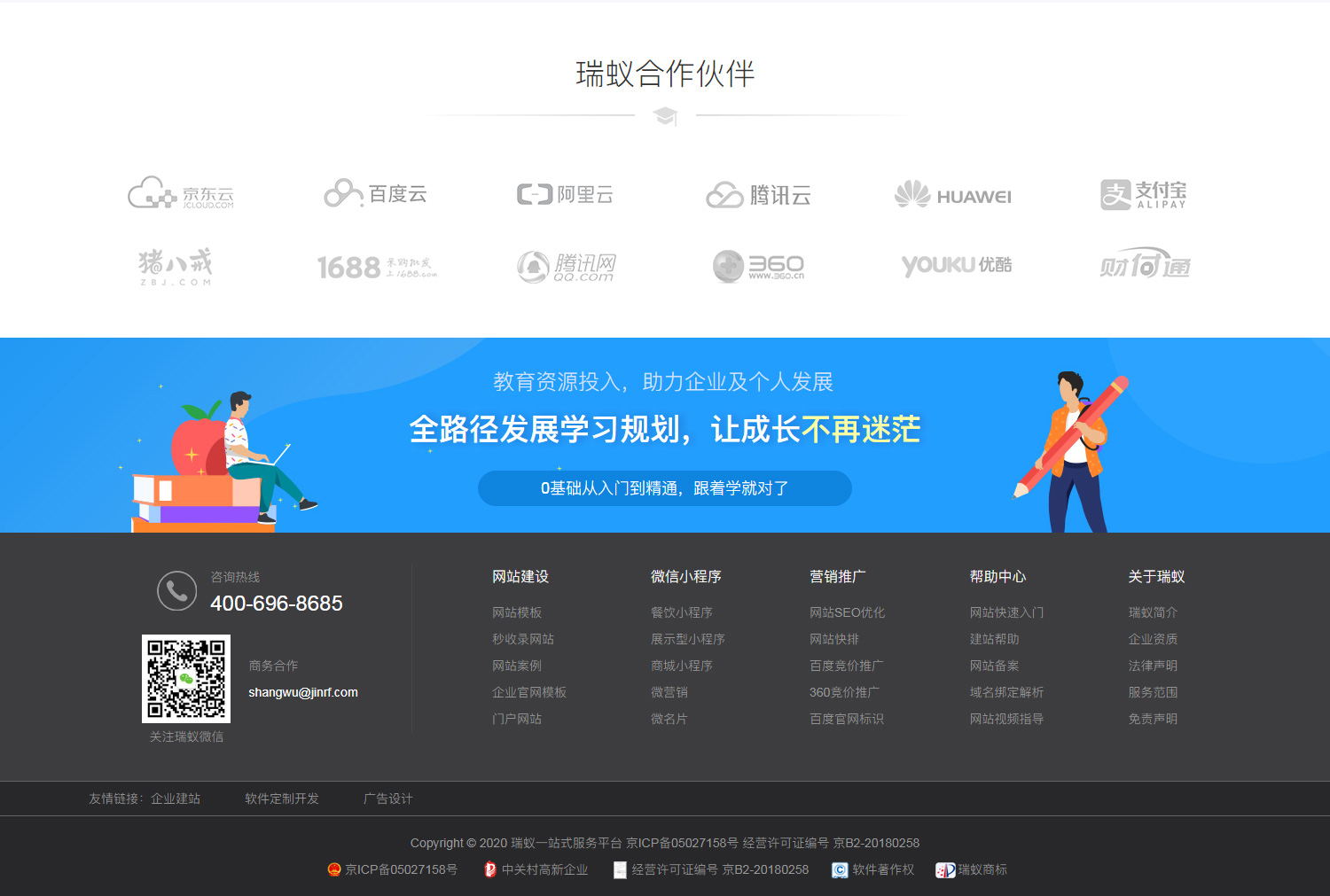The image size is (1330, 896).
Task: Click the Baidu Cloud (百度云) logo
Action: tap(375, 193)
